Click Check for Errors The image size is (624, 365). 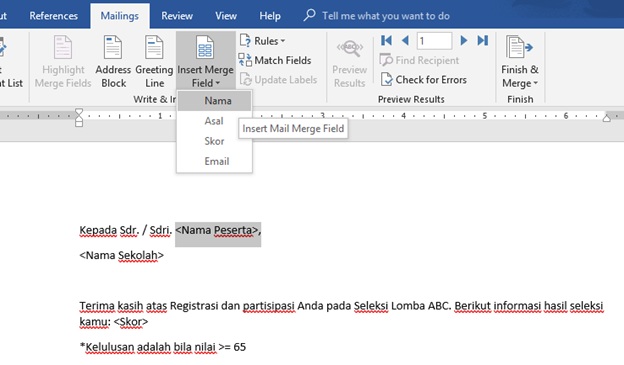click(x=423, y=80)
